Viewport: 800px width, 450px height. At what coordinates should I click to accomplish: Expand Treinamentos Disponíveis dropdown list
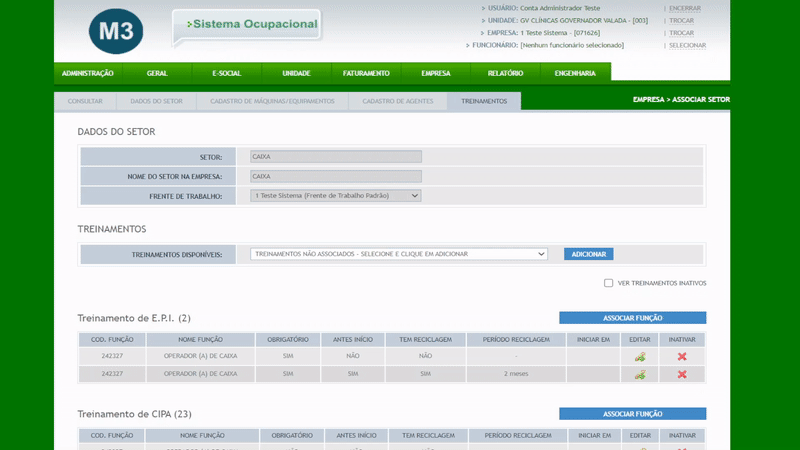[x=398, y=254]
